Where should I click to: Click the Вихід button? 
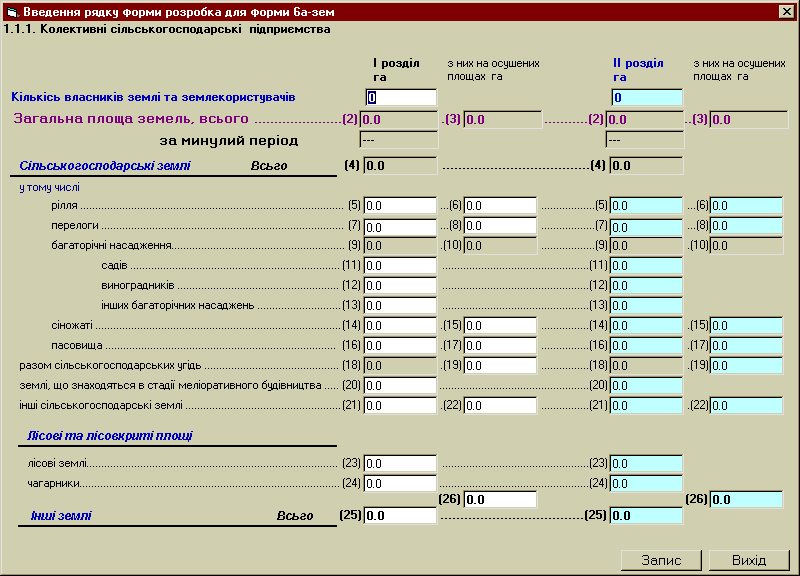(749, 560)
